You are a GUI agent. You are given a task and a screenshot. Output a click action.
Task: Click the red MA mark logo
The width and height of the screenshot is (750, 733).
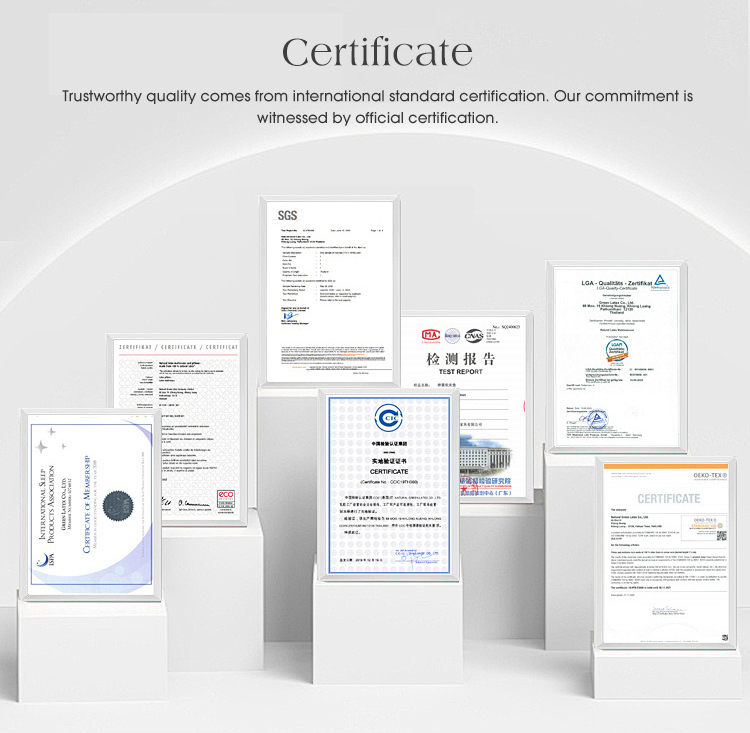[x=430, y=335]
